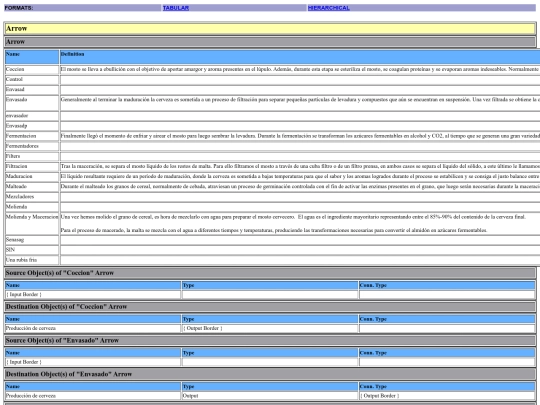Select the Control name cell
The width and height of the screenshot is (540, 405).
coord(32,80)
